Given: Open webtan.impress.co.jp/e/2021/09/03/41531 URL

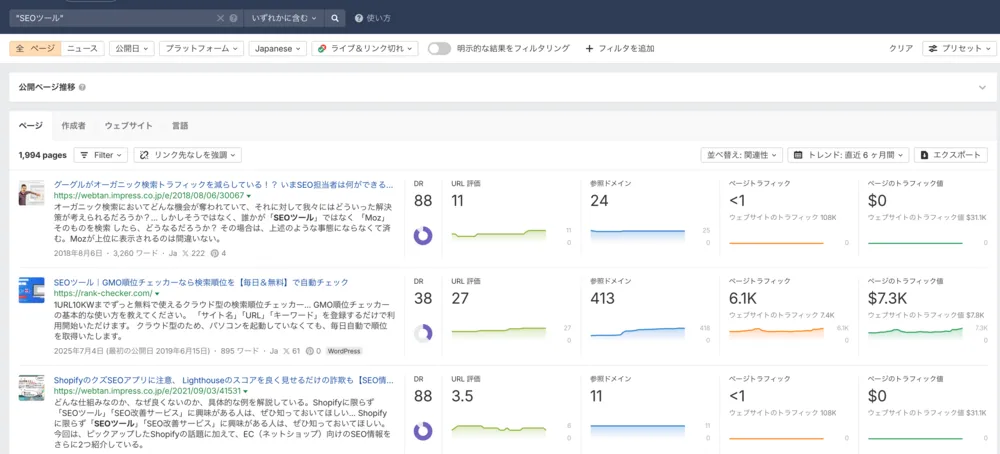Looking at the screenshot, I should coord(149,391).
